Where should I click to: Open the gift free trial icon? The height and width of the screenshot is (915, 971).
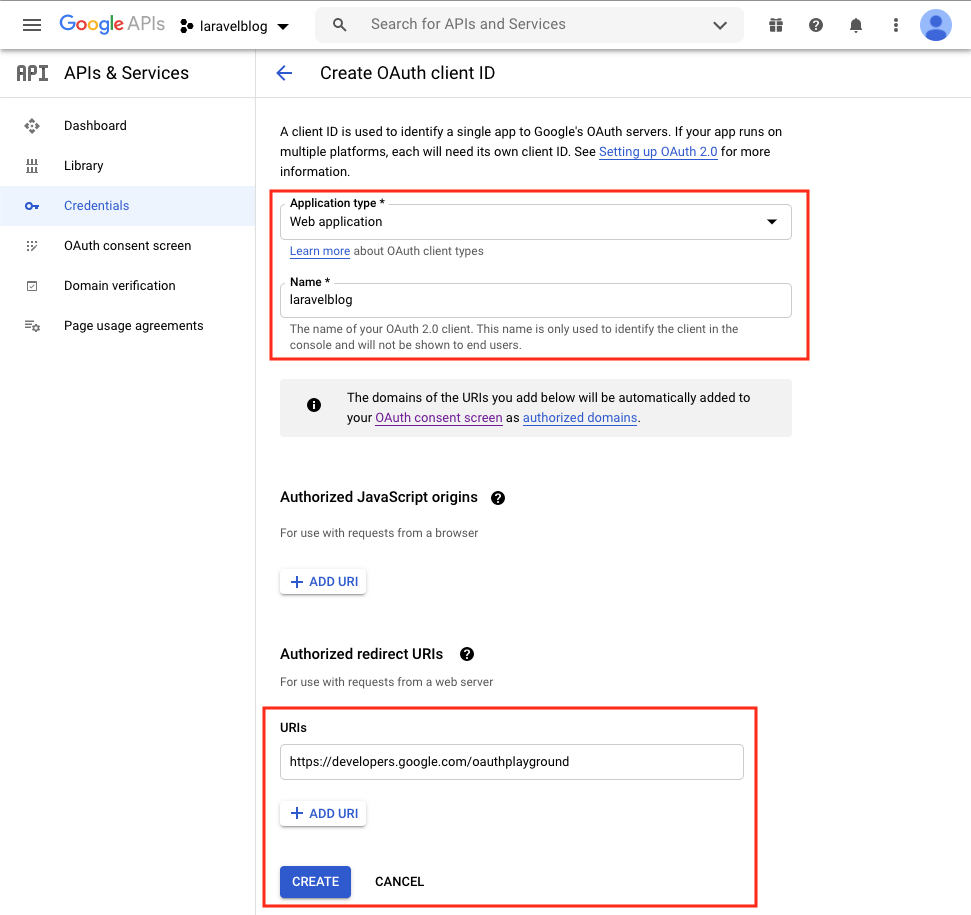(776, 25)
